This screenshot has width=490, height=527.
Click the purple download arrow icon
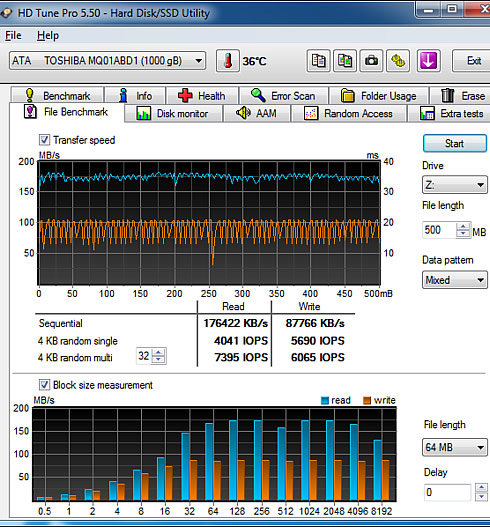pos(428,61)
